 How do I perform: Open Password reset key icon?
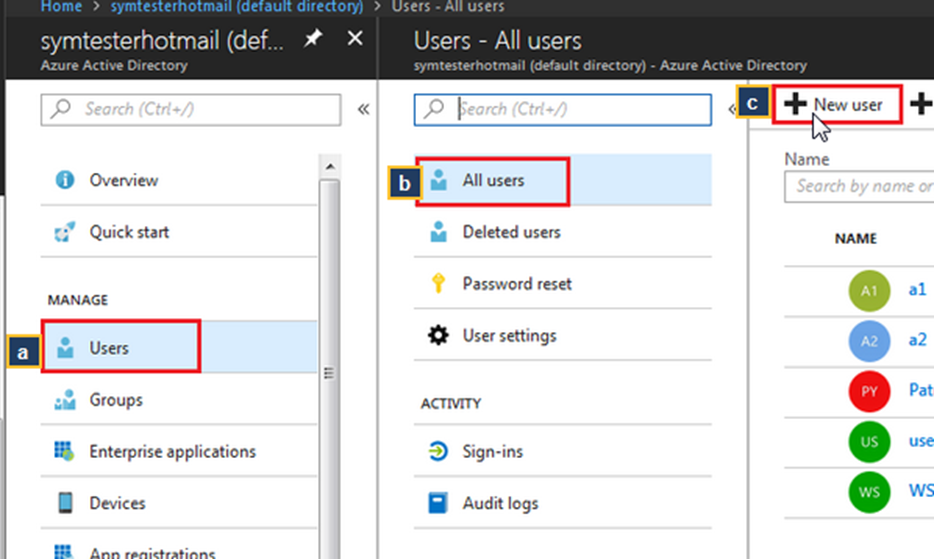click(438, 284)
